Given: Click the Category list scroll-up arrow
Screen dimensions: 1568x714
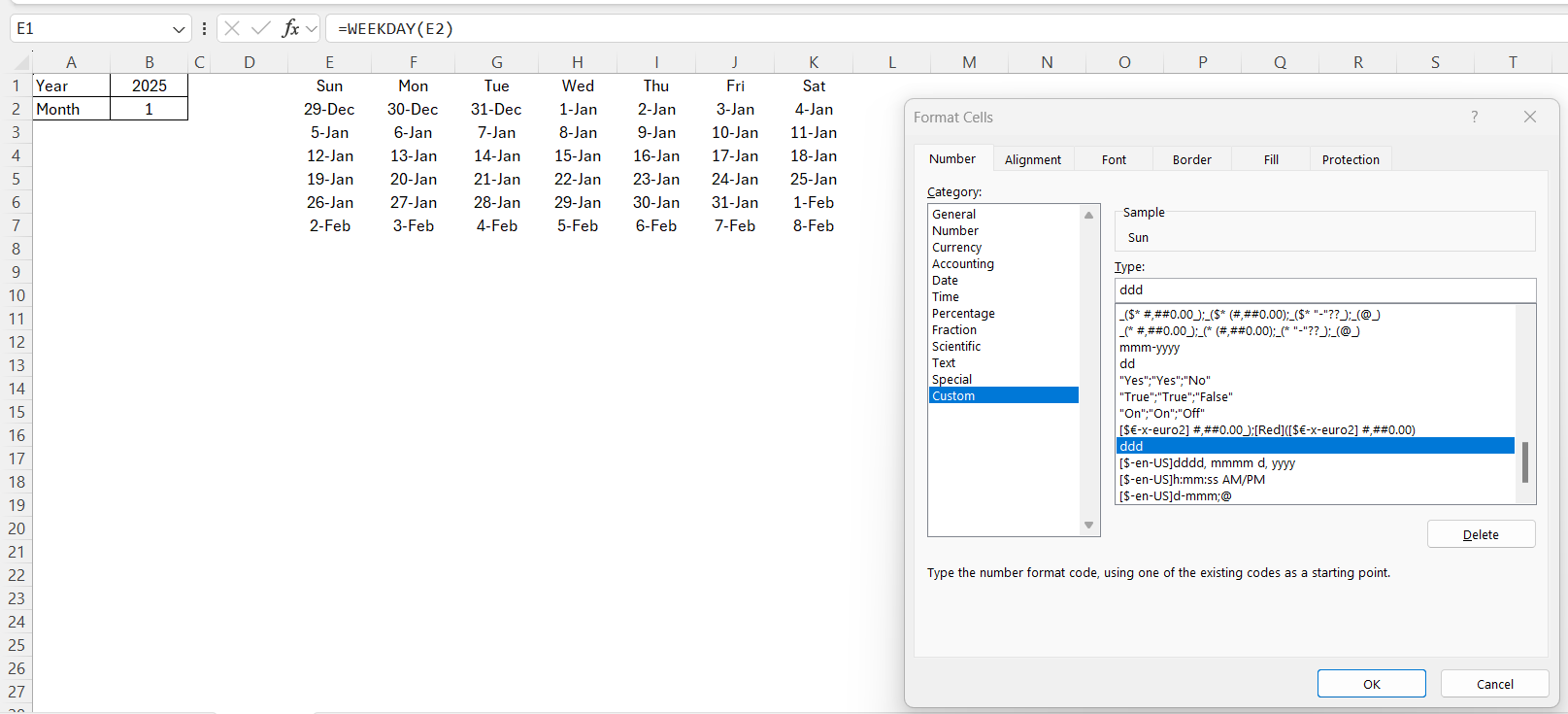Looking at the screenshot, I should (x=1088, y=215).
